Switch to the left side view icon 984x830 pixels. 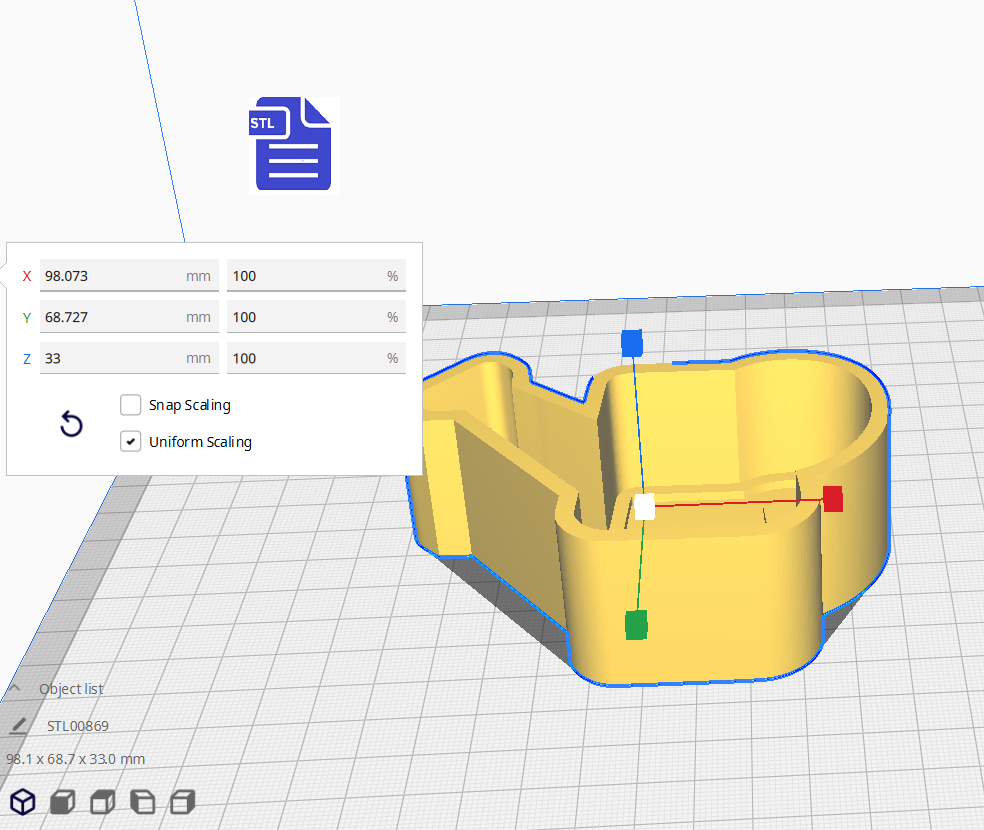141,801
